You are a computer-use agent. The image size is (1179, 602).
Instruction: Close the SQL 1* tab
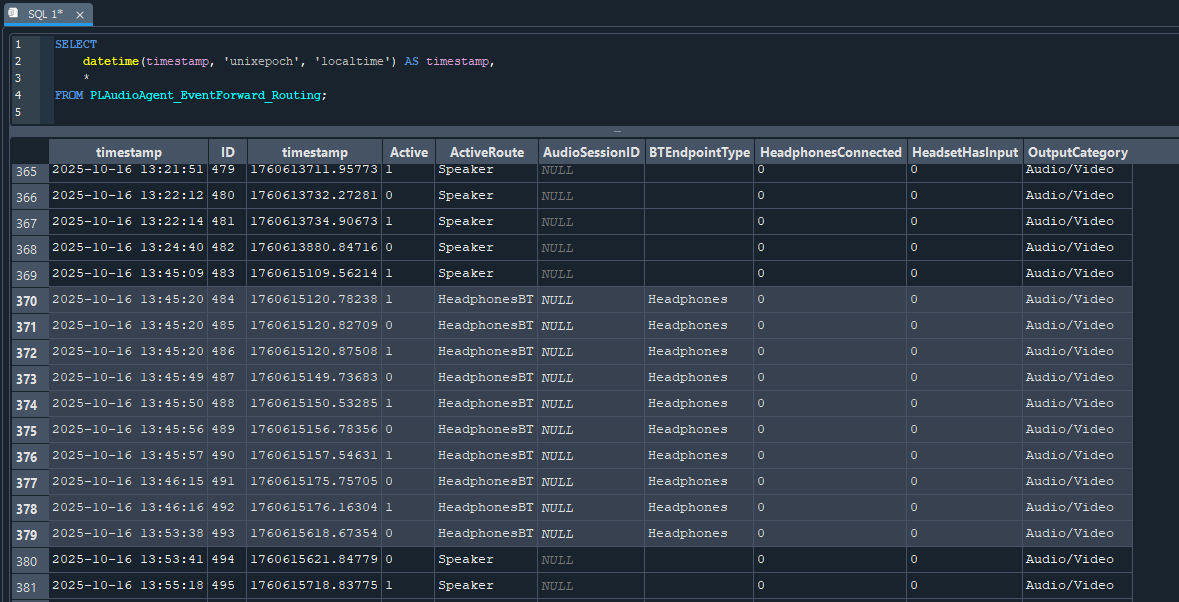coord(80,15)
